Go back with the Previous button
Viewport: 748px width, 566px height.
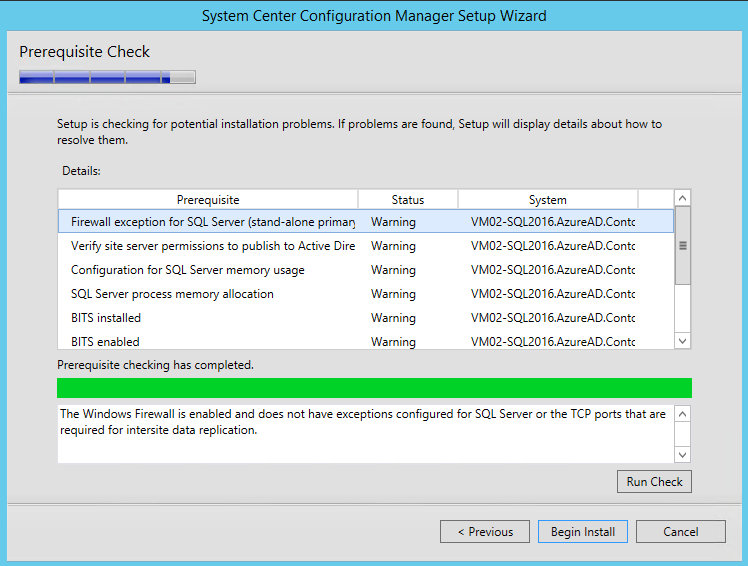click(x=485, y=532)
